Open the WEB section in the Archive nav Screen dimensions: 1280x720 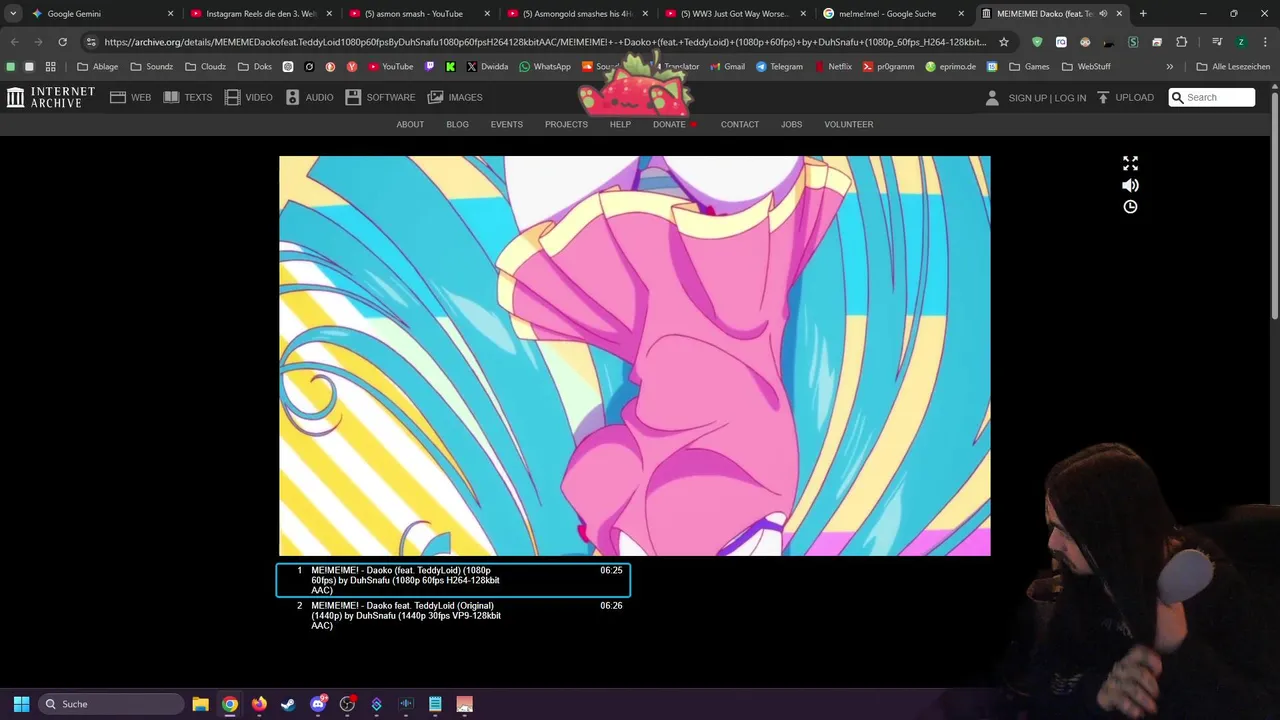(x=131, y=97)
